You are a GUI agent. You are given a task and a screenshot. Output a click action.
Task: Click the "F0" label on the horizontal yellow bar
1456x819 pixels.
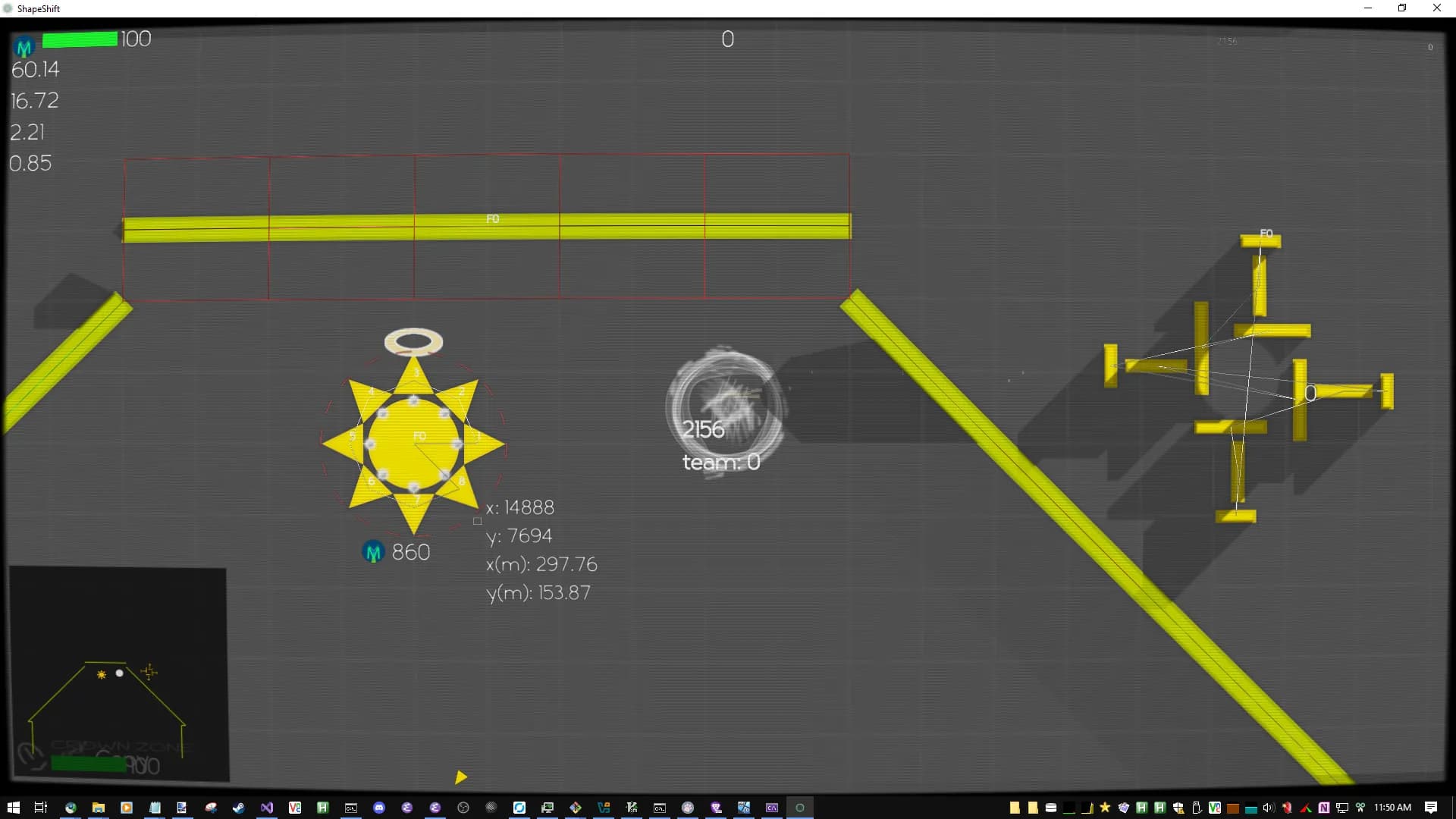click(x=493, y=218)
